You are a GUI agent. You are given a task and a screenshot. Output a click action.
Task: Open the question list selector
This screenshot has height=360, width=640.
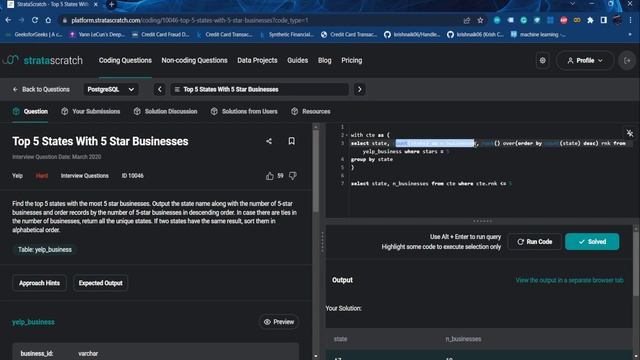[260, 89]
